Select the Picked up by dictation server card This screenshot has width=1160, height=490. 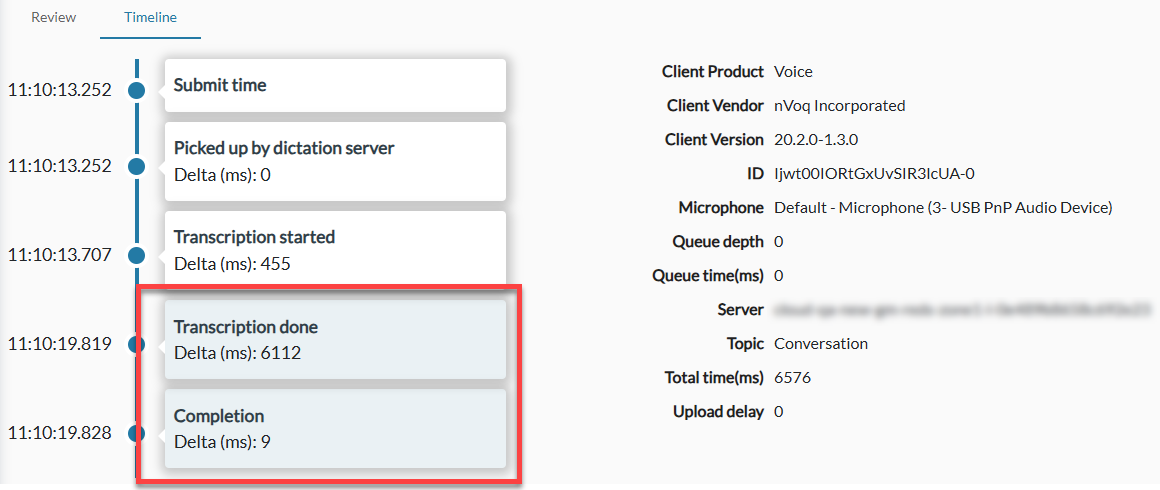(x=336, y=160)
